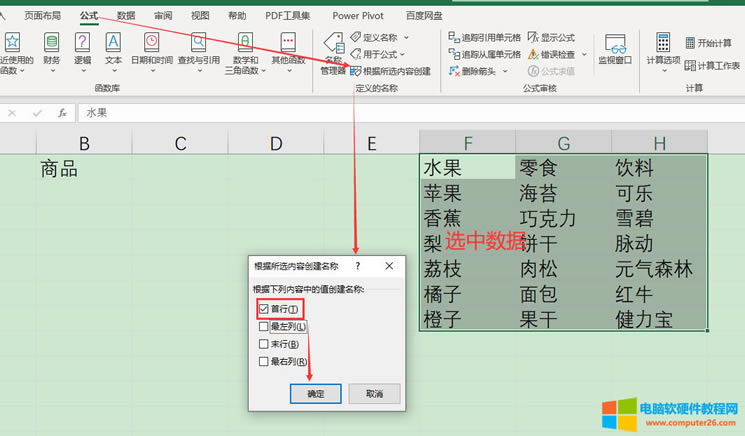Image resolution: width=745 pixels, height=436 pixels.
Task: Open the 财务 (Financial) functions icon
Action: point(51,43)
